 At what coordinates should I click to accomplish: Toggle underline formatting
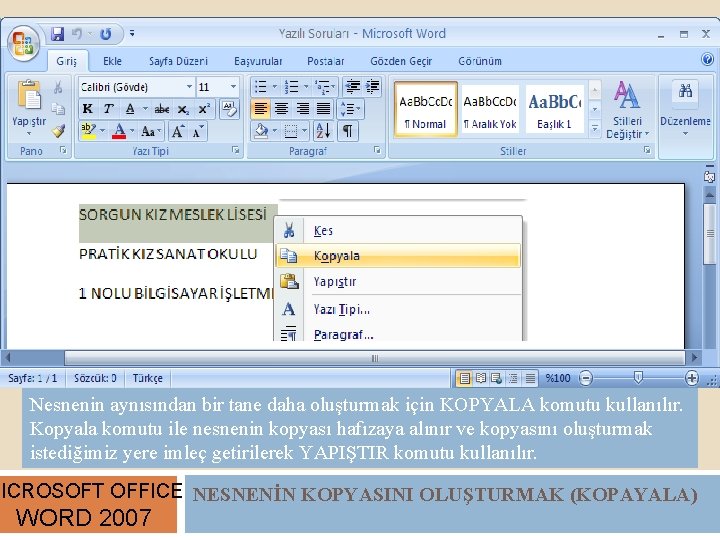click(130, 109)
